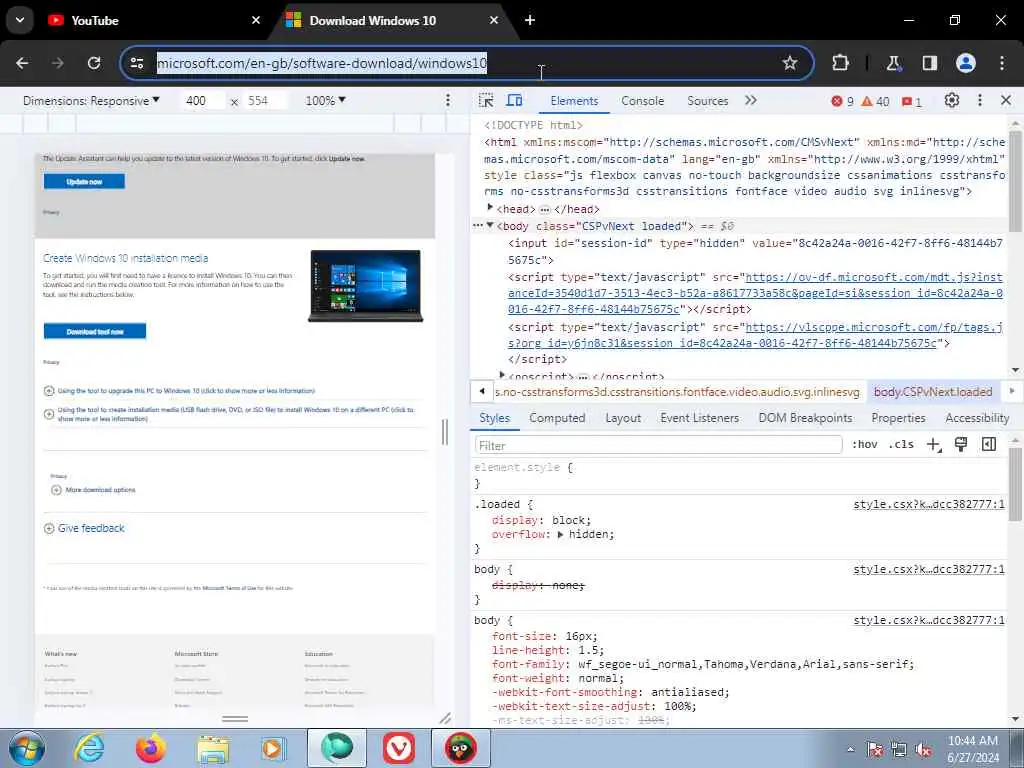Open the 100% zoom dropdown
Image resolution: width=1024 pixels, height=768 pixels.
point(325,101)
